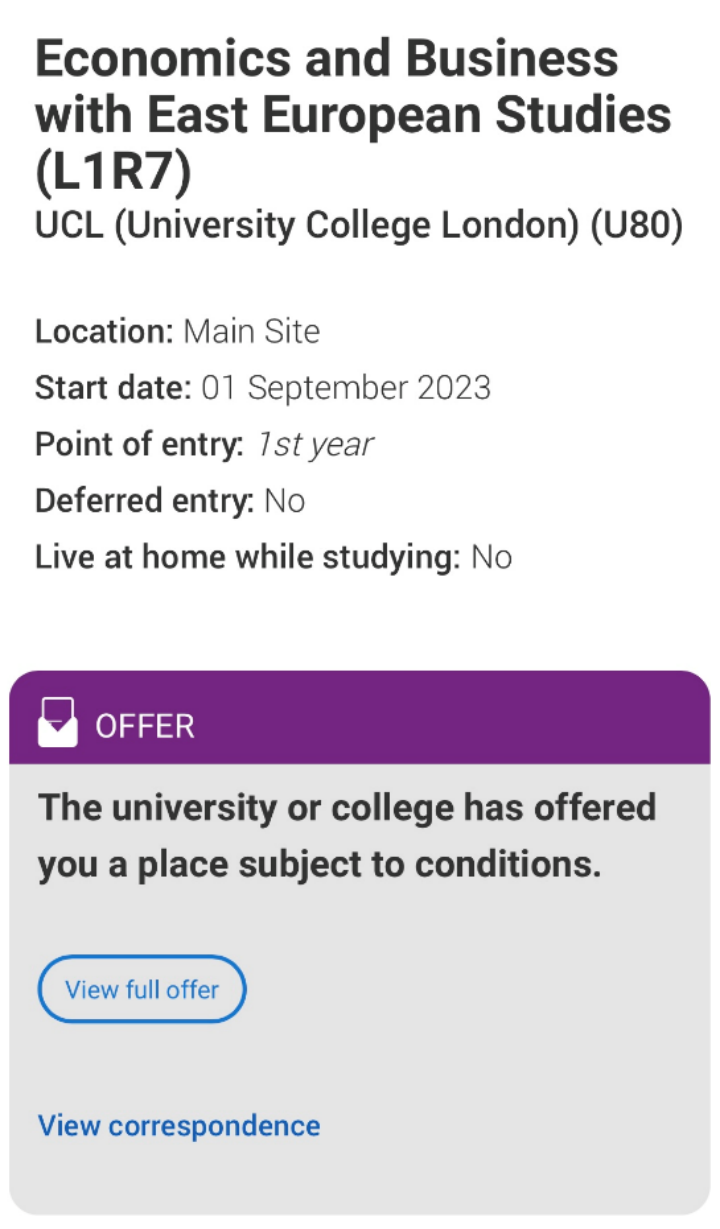Click the 'subject to conditions' line of text
This screenshot has height=1229, width=720.
[319, 866]
